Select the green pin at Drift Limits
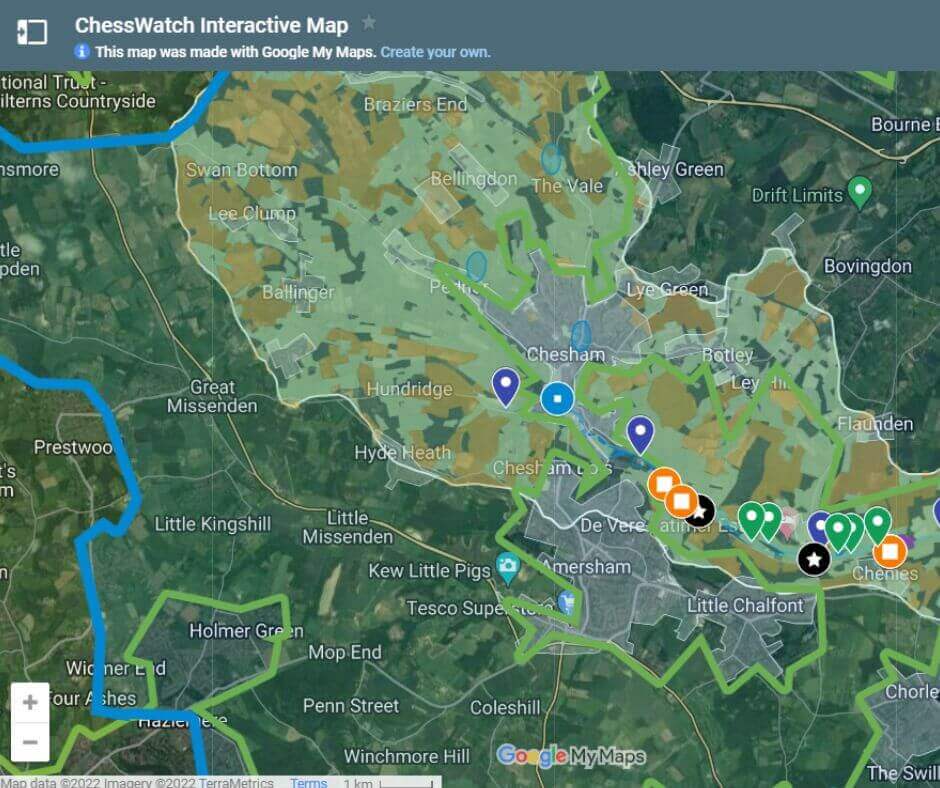This screenshot has width=940, height=788. (859, 189)
